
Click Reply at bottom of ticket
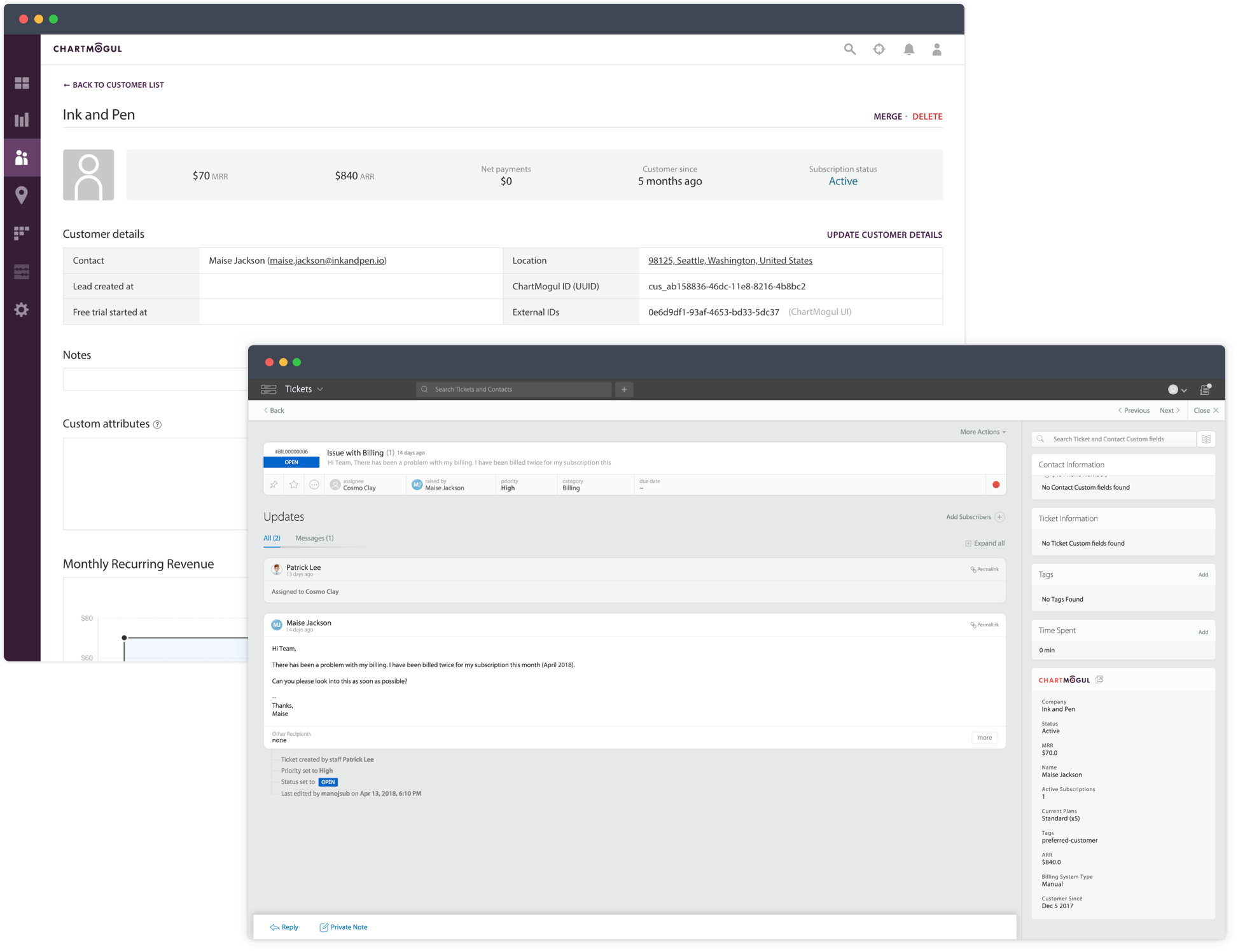point(284,927)
